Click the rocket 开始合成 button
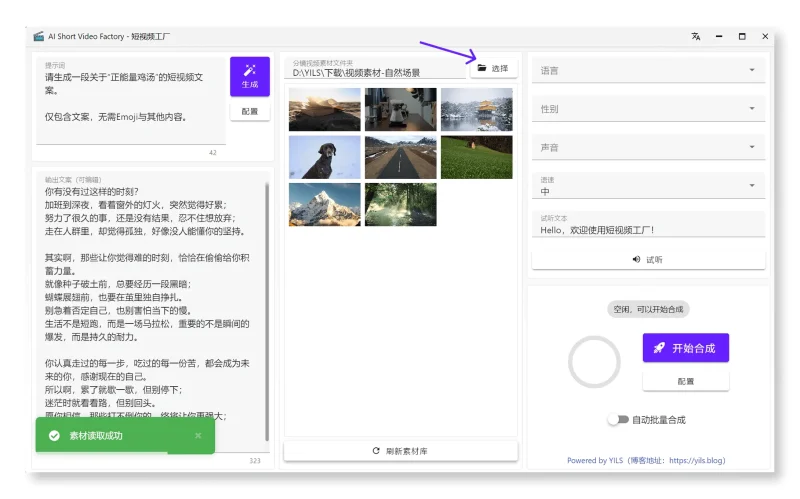This screenshot has width=800, height=499. coord(685,347)
